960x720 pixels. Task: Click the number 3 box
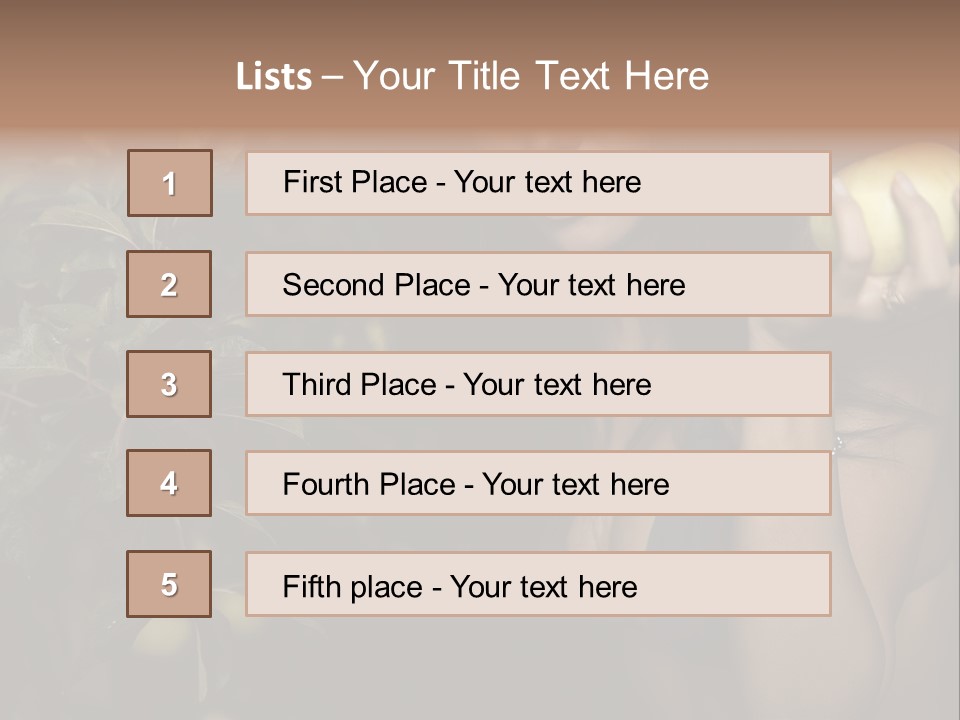pos(169,384)
